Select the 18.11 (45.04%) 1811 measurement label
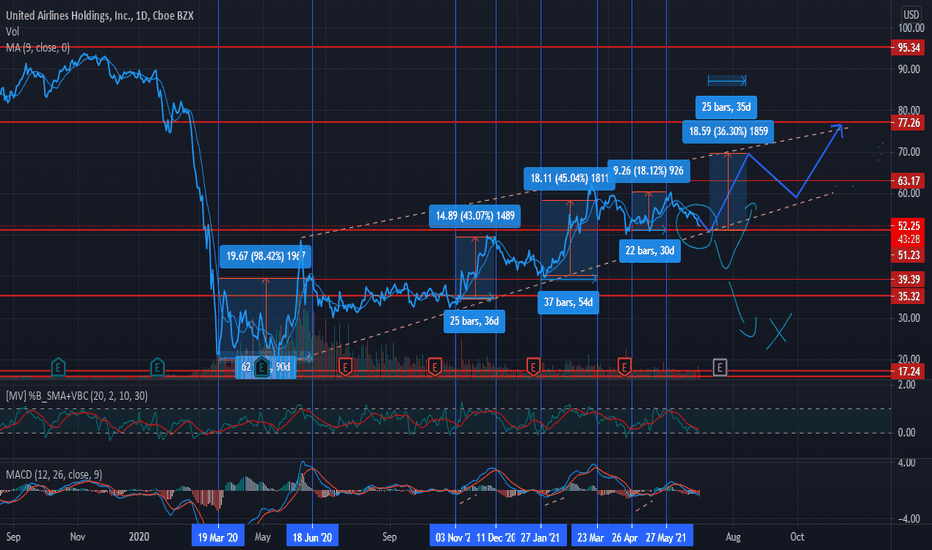The height and width of the screenshot is (550, 932). [x=569, y=178]
